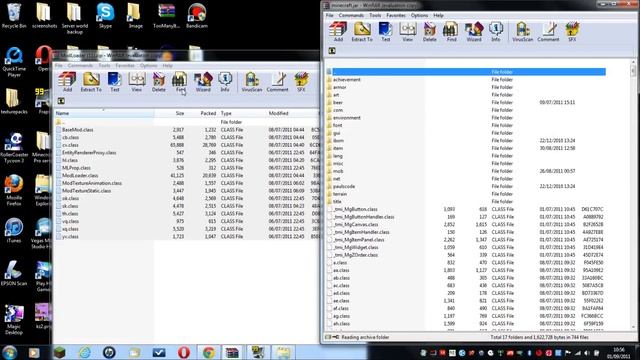Open Recycle Bin desktop icon
The image size is (640, 360).
[x=14, y=16]
